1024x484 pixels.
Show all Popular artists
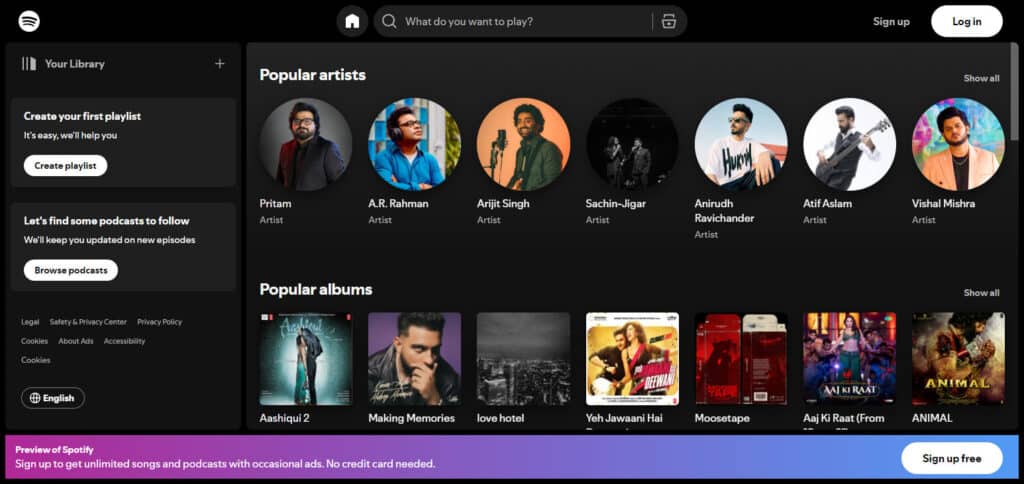981,78
